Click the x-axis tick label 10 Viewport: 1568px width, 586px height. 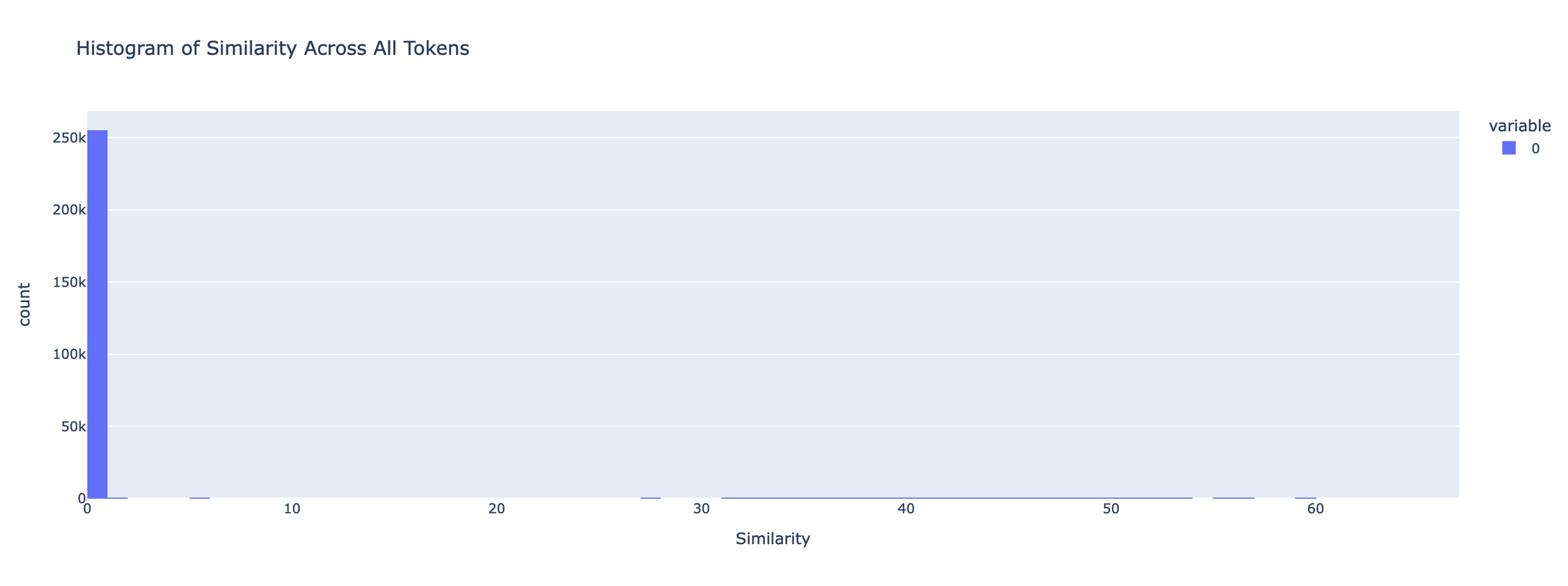[292, 509]
